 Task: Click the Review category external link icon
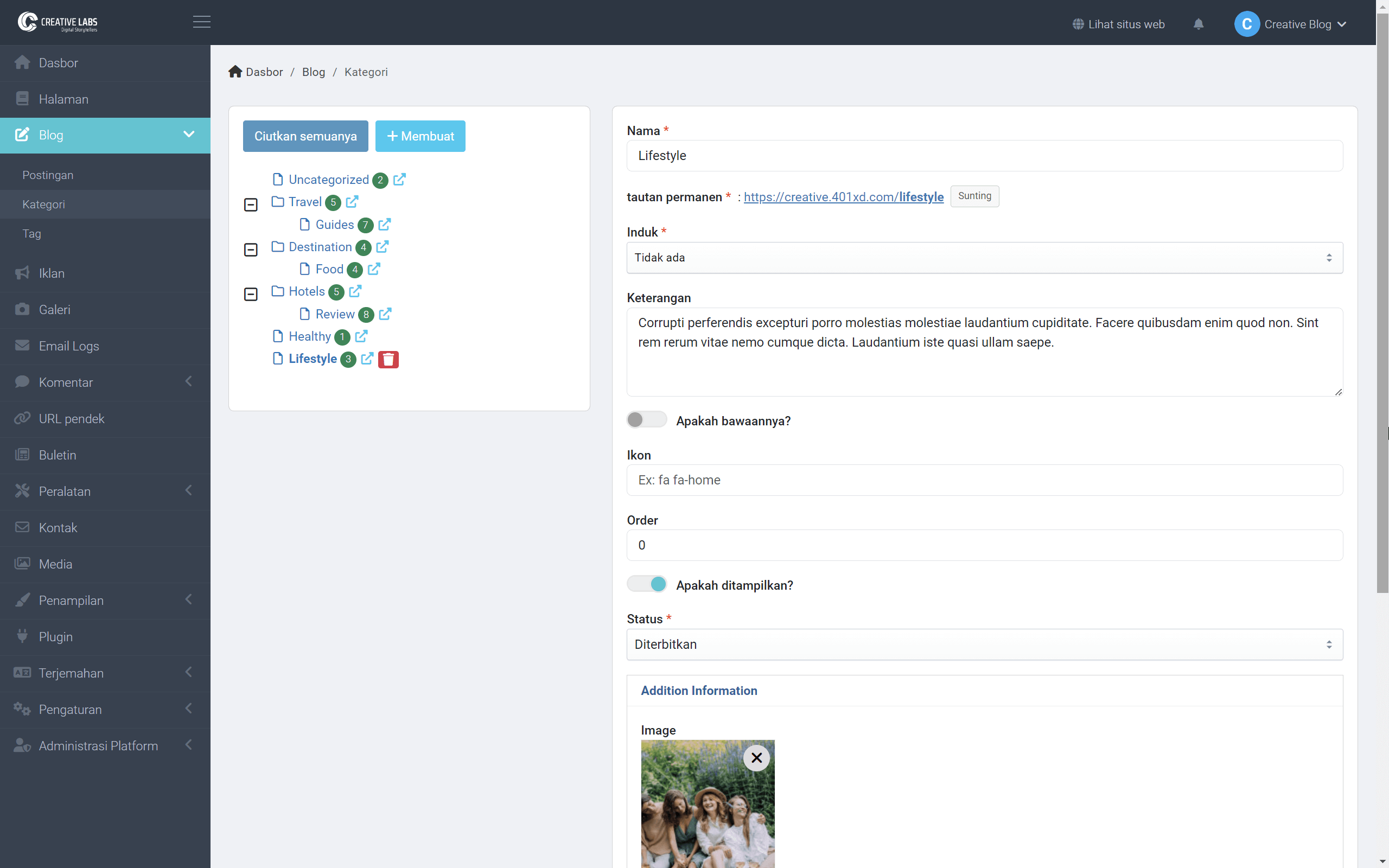click(x=385, y=314)
